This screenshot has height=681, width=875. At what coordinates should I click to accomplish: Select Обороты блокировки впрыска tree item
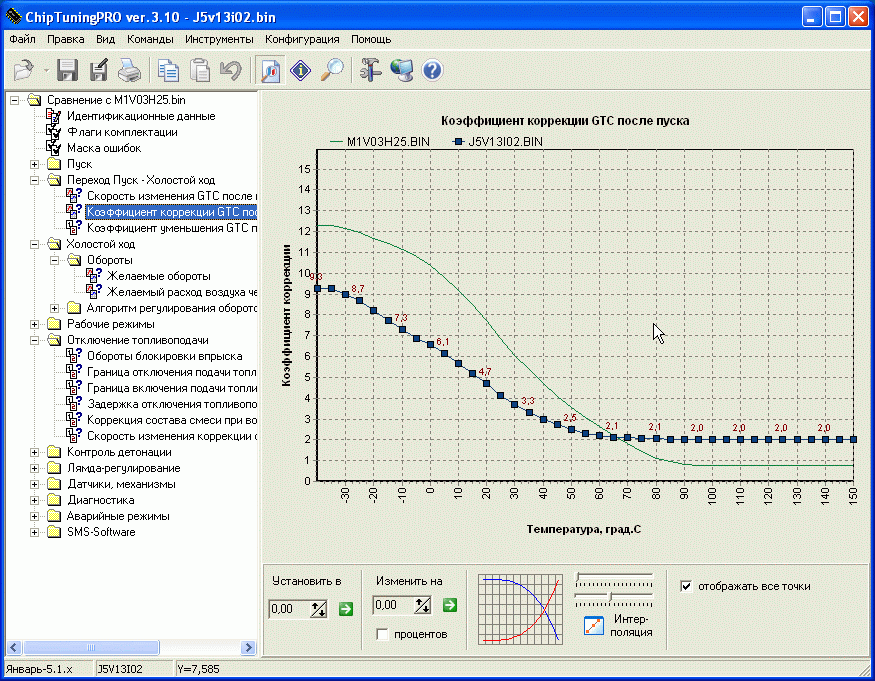pyautogui.click(x=165, y=356)
